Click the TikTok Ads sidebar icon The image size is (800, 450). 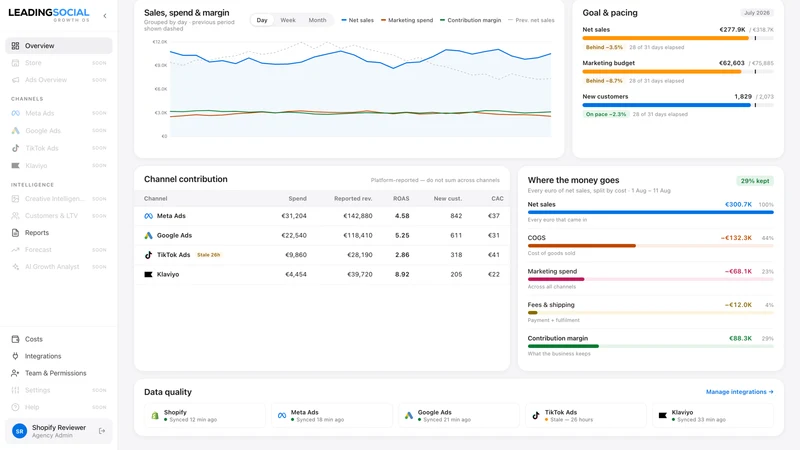click(15, 148)
